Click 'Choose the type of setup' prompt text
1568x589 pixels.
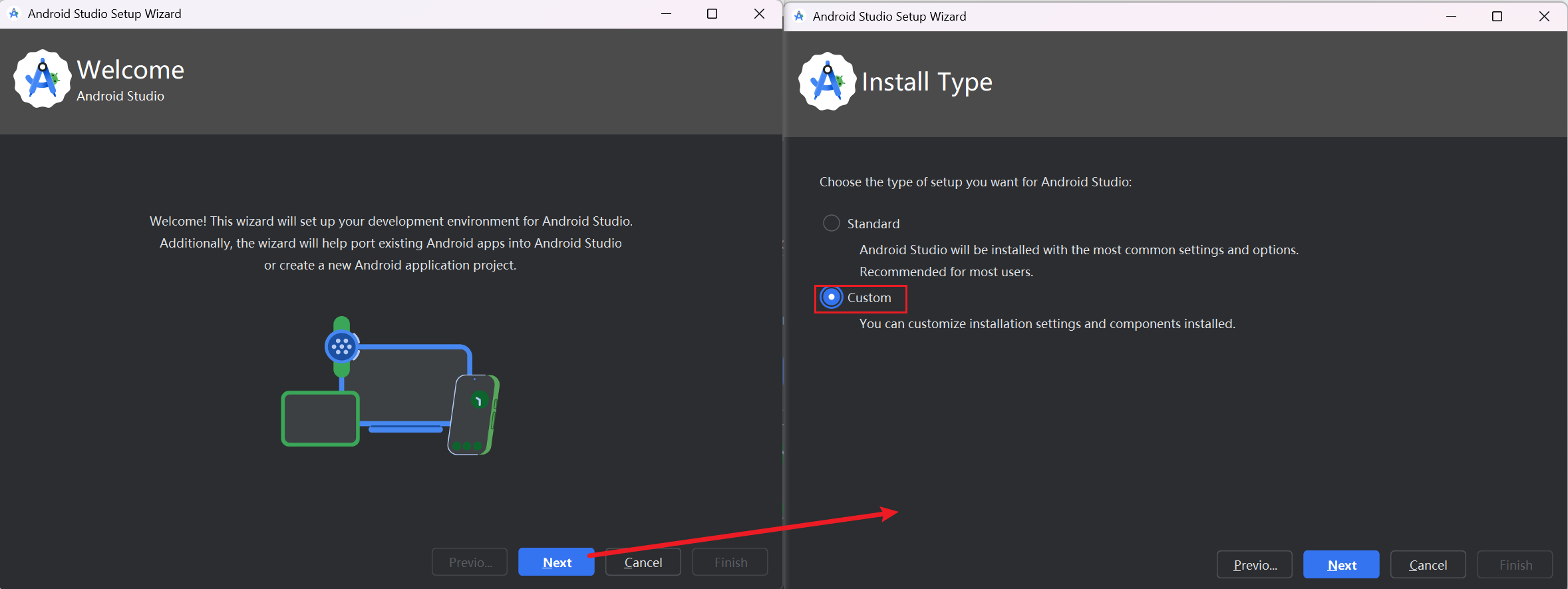pos(975,182)
